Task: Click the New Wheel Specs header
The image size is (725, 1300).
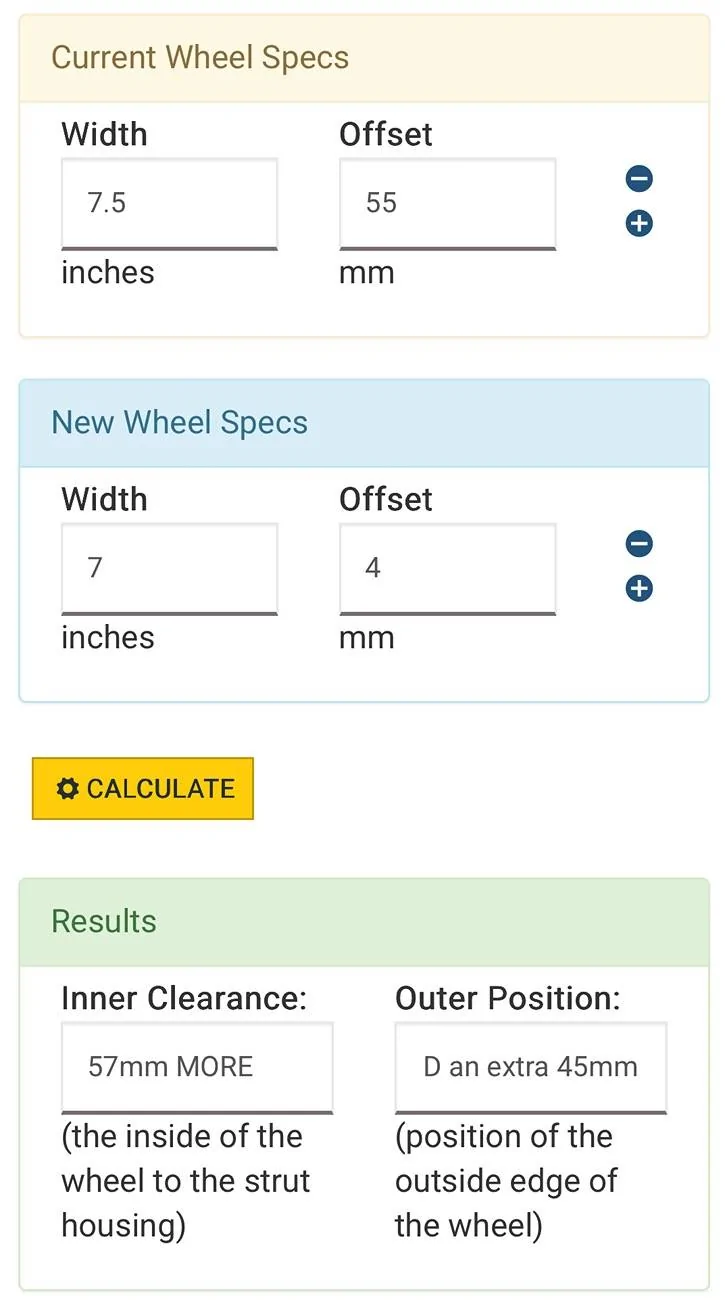Action: (x=179, y=422)
